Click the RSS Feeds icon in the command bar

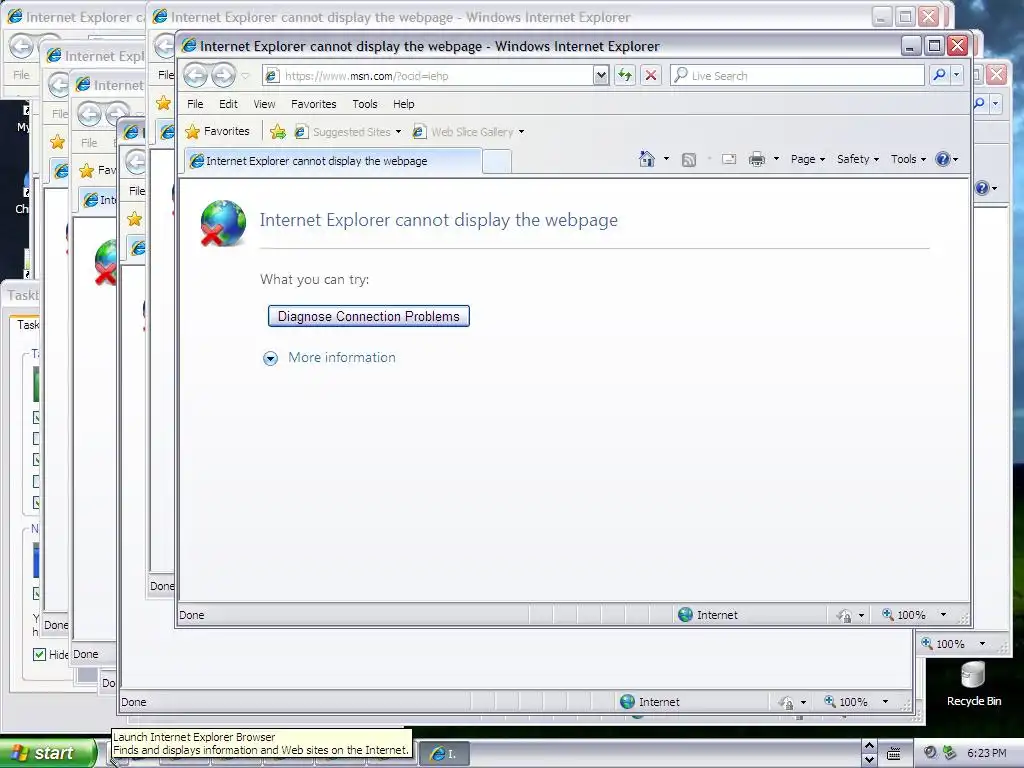[688, 159]
